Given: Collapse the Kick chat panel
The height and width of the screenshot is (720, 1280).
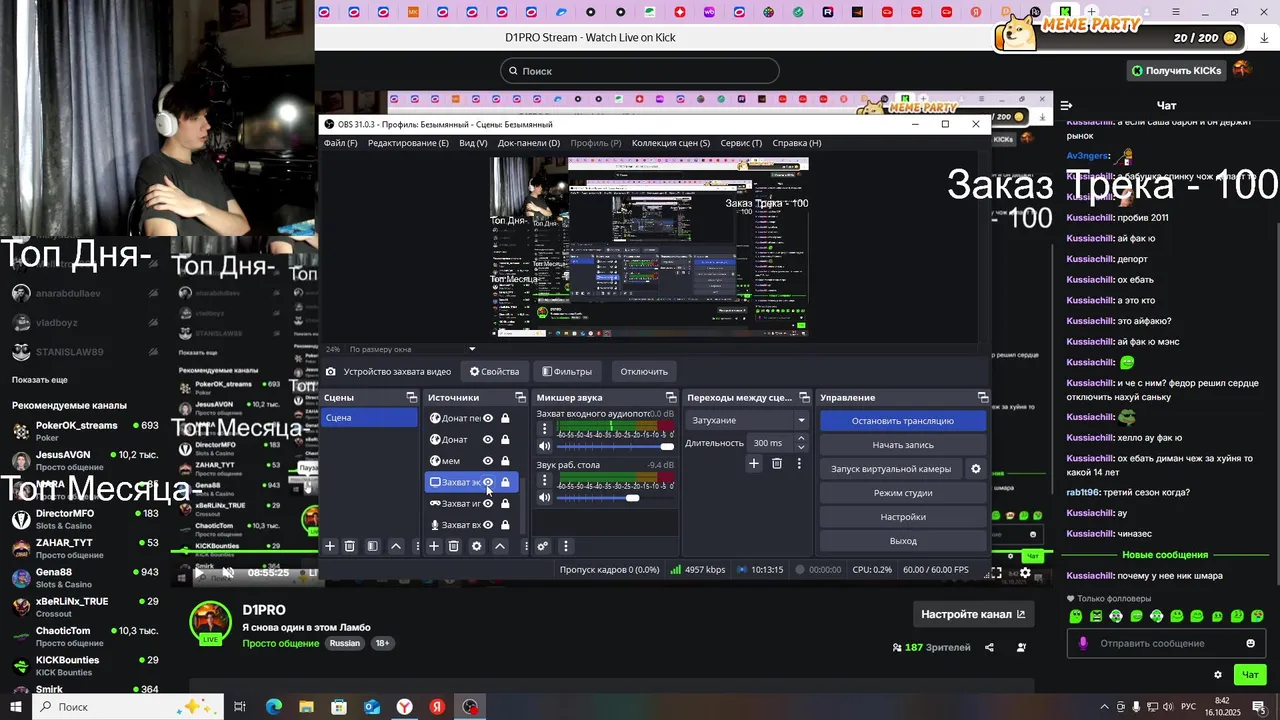Looking at the screenshot, I should click(1066, 105).
